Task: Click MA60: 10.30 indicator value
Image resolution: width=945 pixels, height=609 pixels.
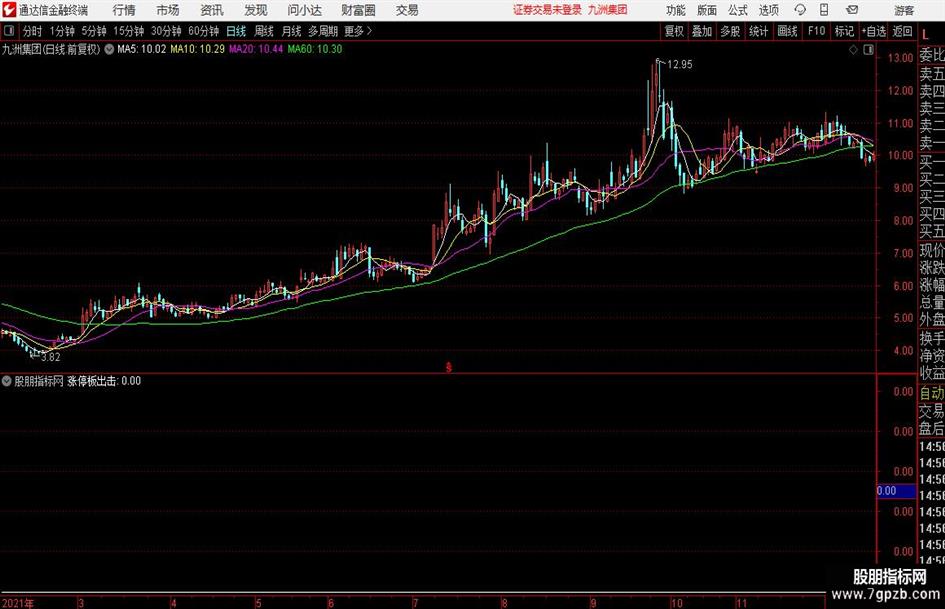Action: [315, 49]
